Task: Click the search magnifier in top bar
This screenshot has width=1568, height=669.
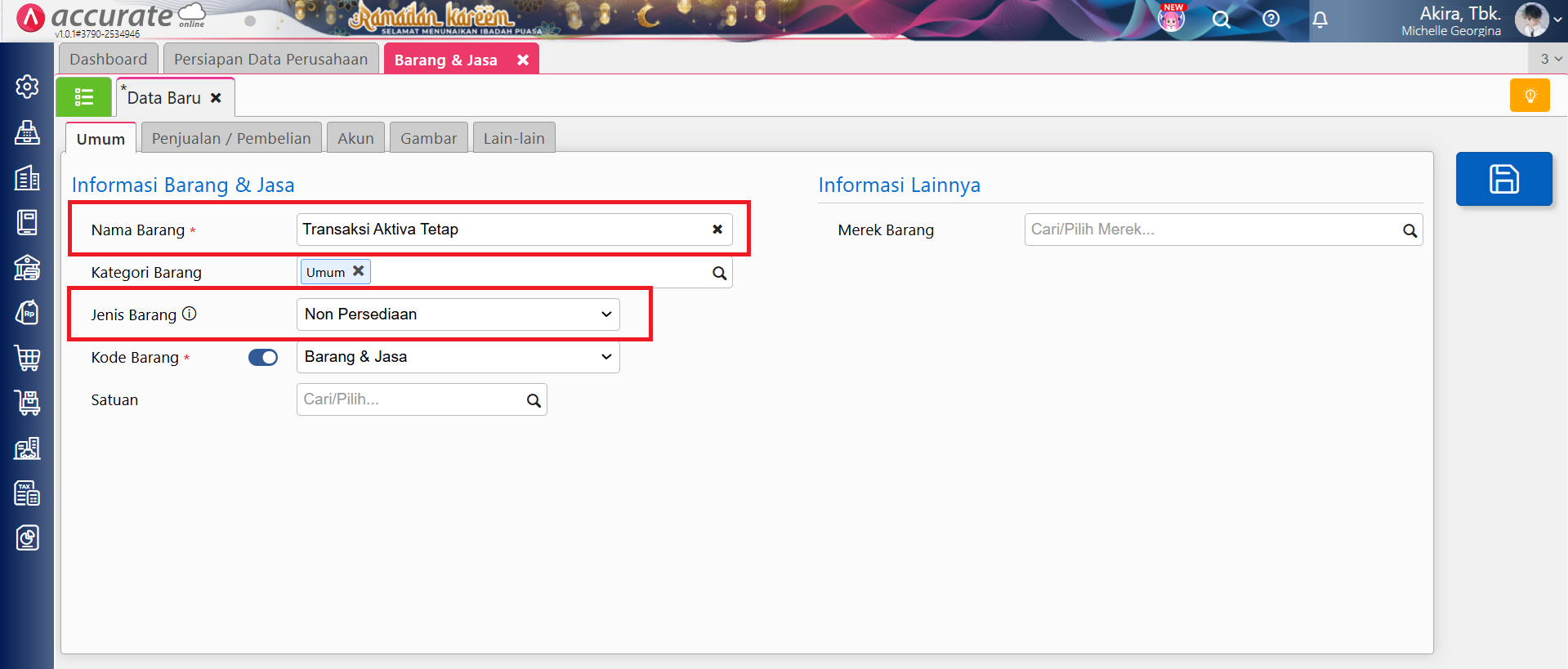Action: [x=1221, y=20]
